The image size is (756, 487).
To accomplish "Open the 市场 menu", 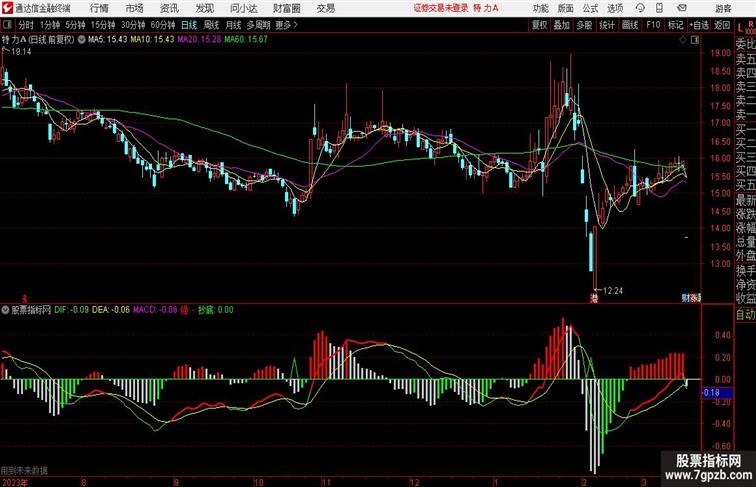I will 135,8.
